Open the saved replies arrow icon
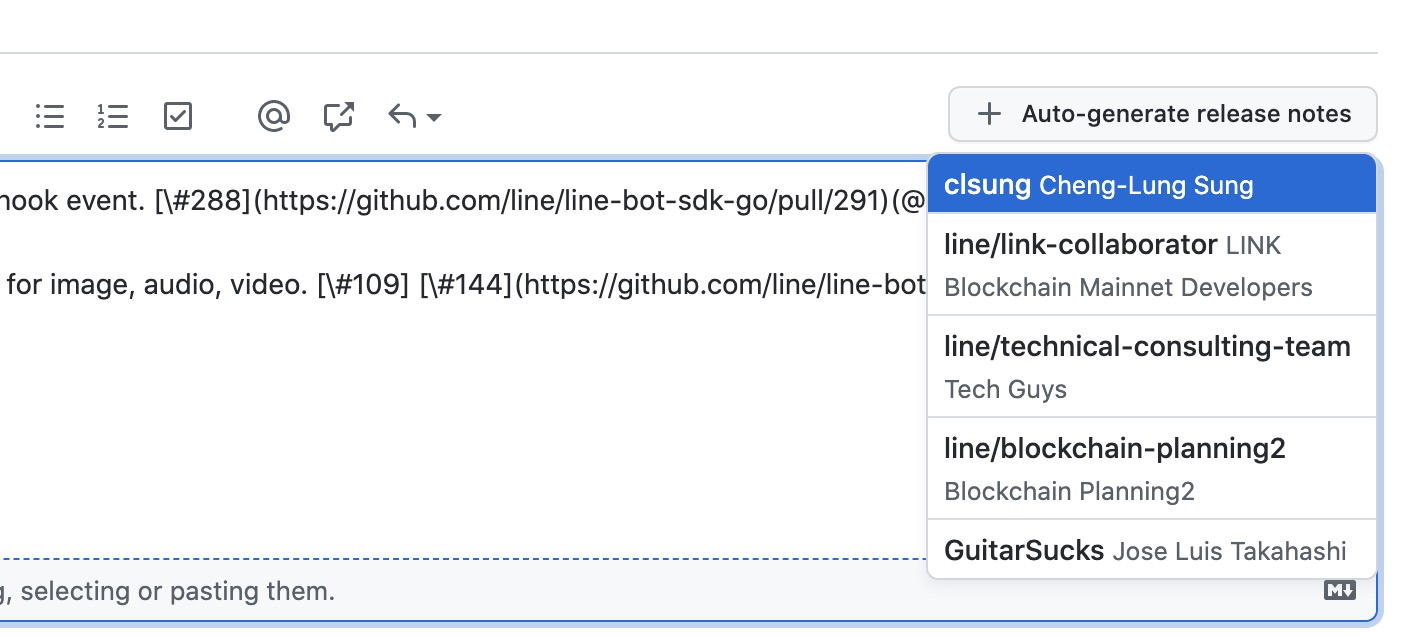The height and width of the screenshot is (636, 1424). 402,116
